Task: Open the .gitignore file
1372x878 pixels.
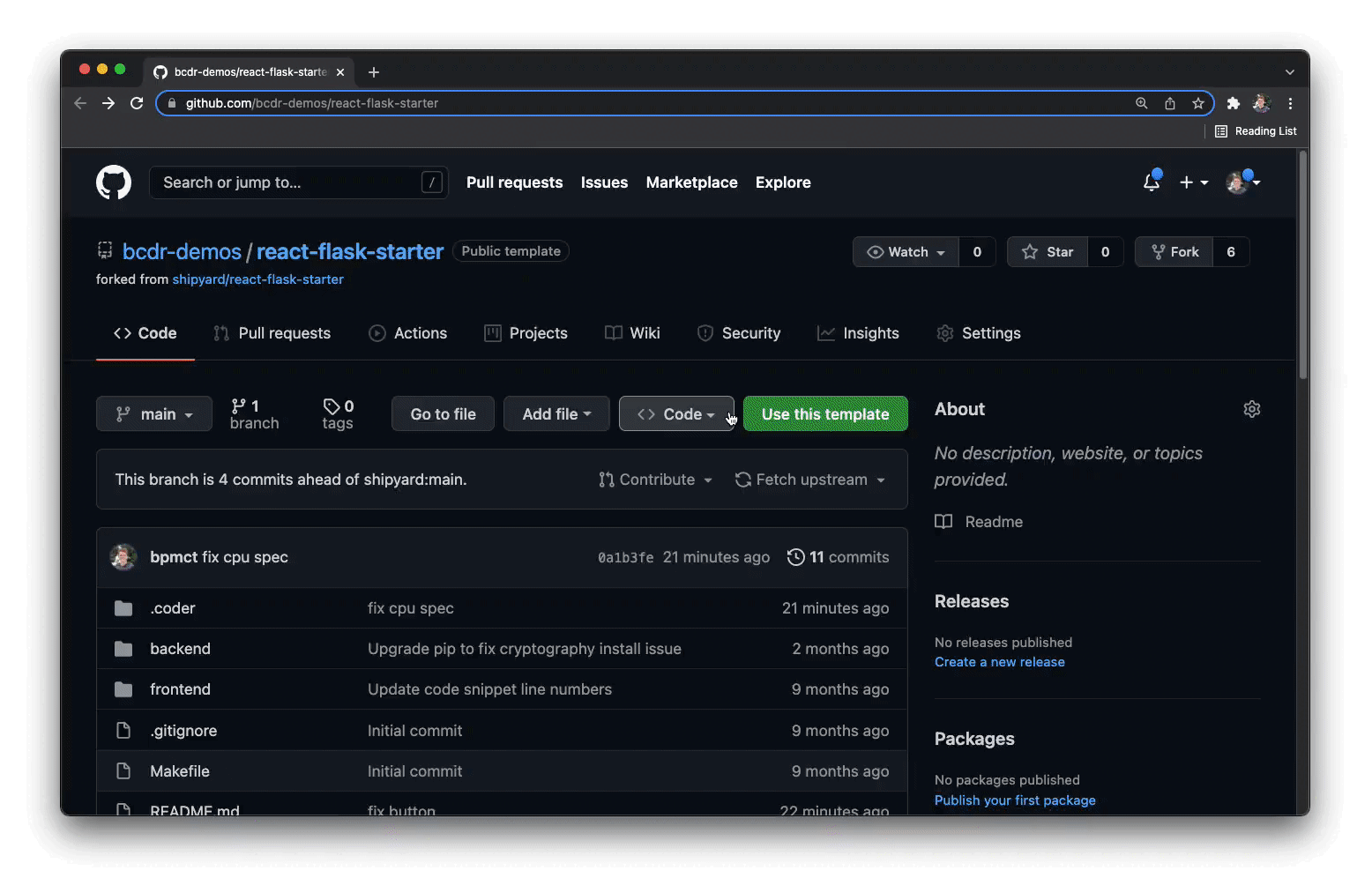Action: tap(183, 731)
